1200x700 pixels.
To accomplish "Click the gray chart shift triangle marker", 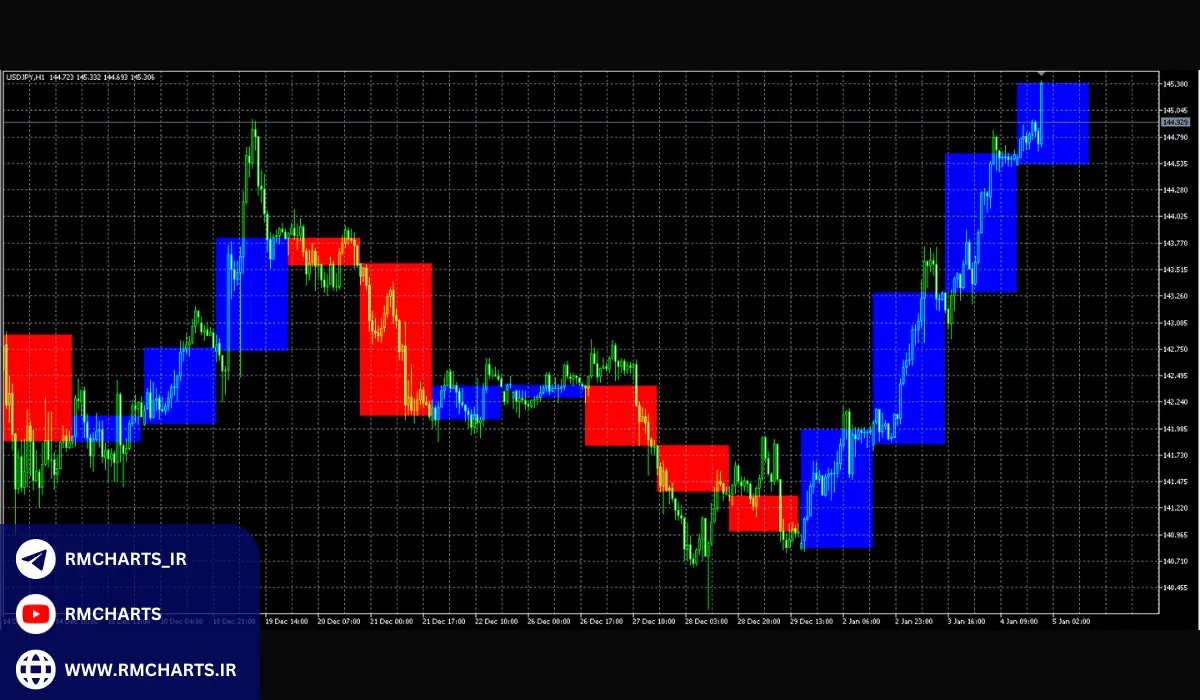I will (x=1041, y=74).
